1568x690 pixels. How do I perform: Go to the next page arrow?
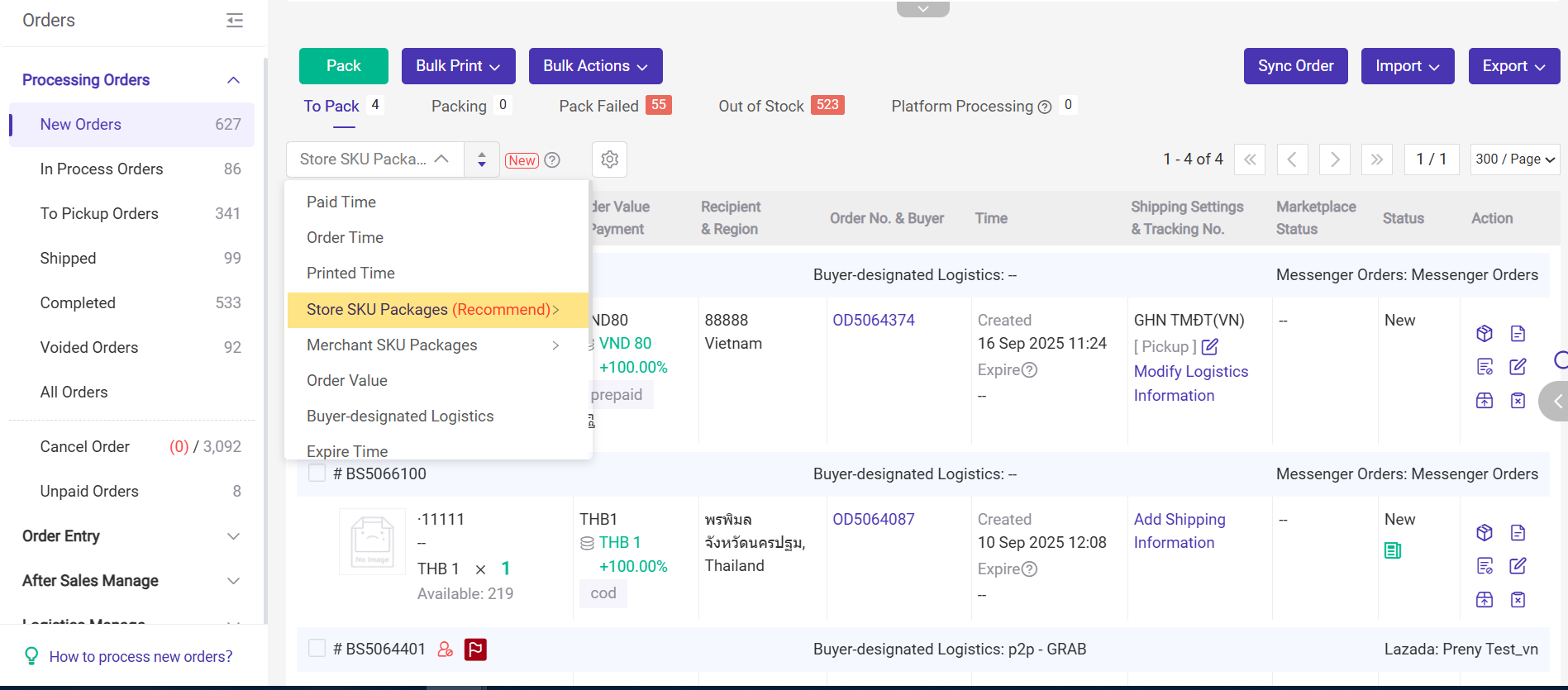click(1334, 159)
